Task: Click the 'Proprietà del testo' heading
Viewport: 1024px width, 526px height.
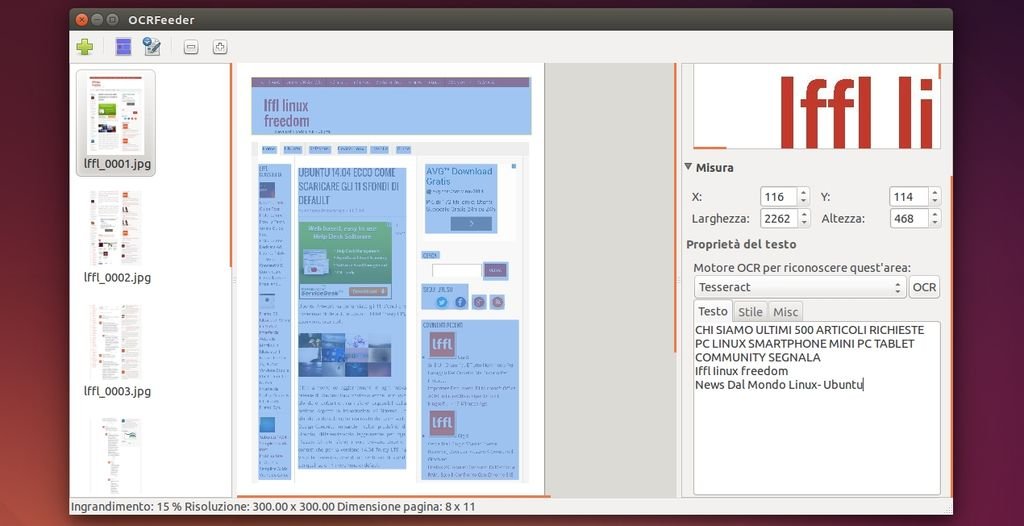Action: point(741,244)
